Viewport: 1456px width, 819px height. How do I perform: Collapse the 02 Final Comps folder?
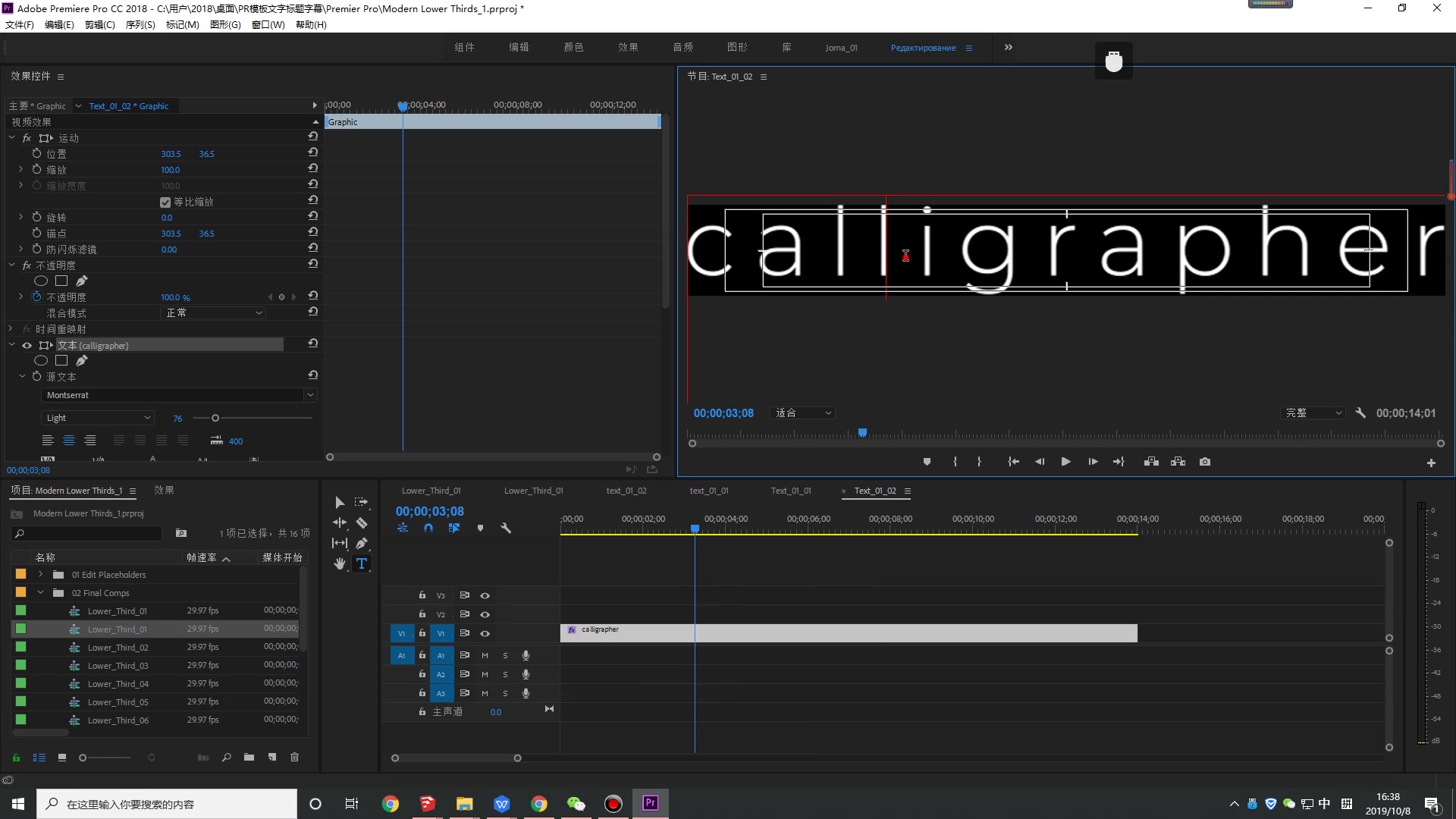[40, 593]
